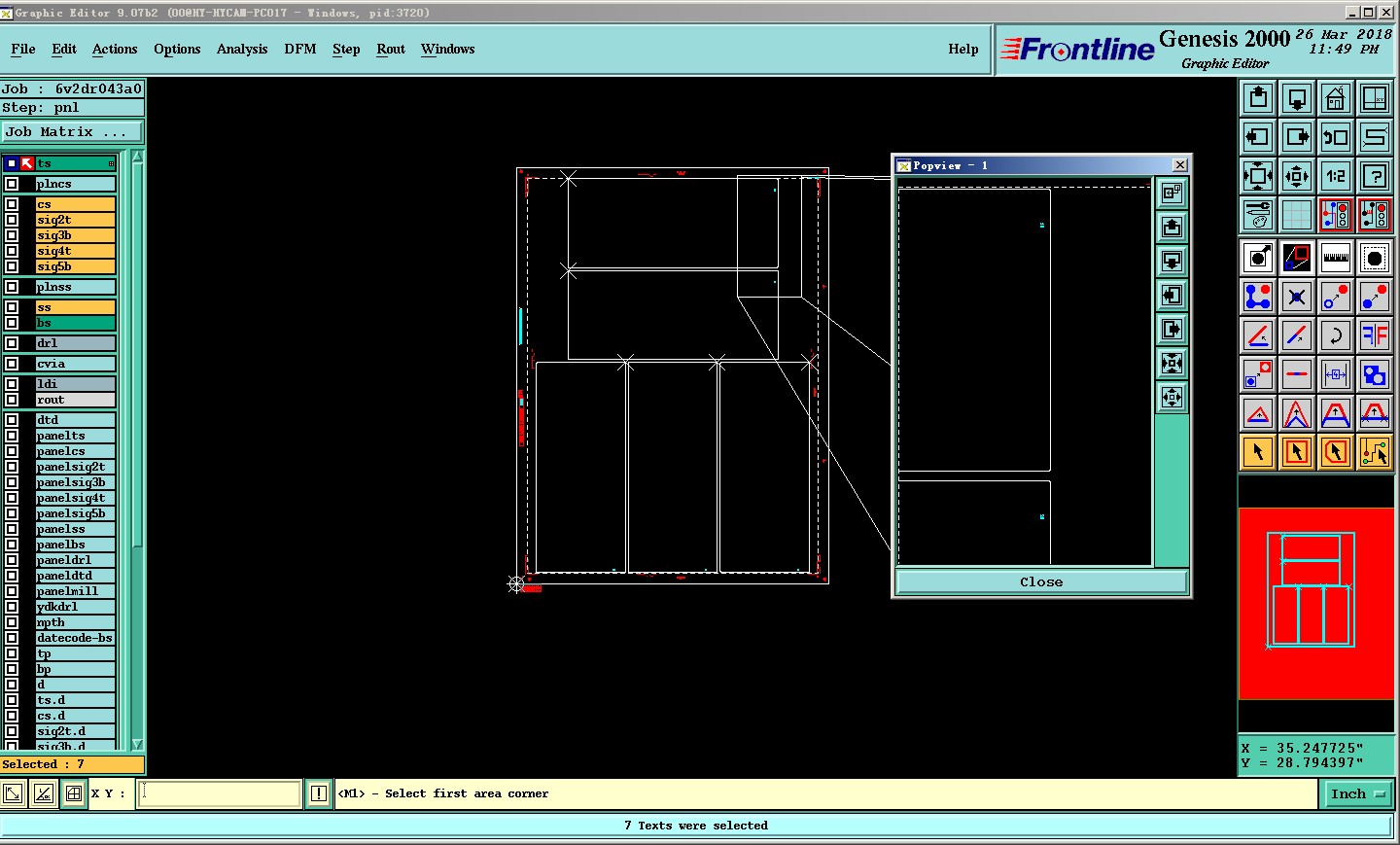Toggle the grid display icon
This screenshot has width=1400, height=845.
pos(1297,215)
